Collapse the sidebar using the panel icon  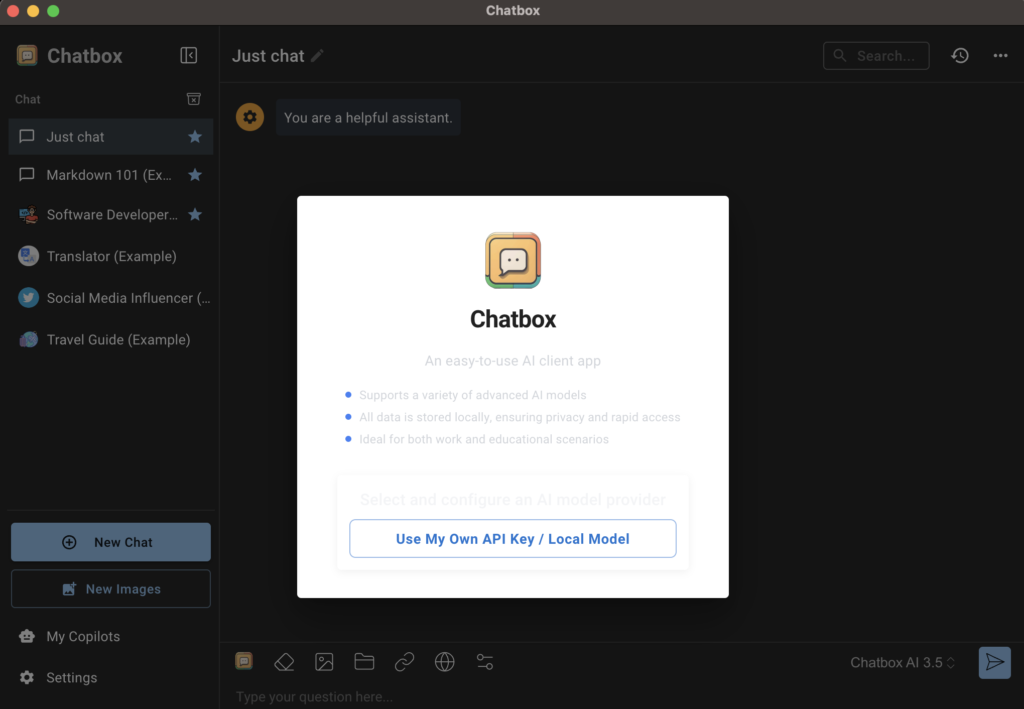(188, 56)
